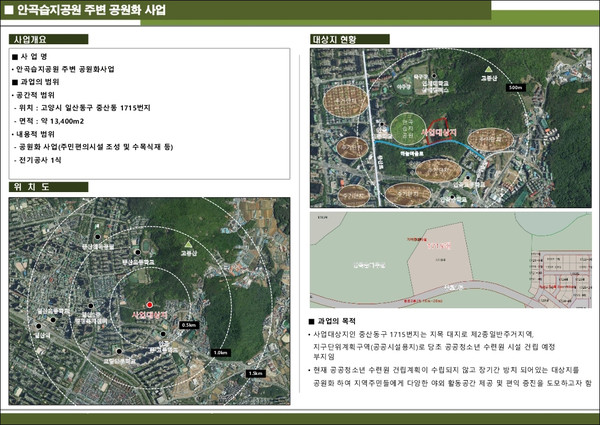This screenshot has height=425, width=600.
Task: Click the 공간적 범위 bullet
Action: (33, 95)
